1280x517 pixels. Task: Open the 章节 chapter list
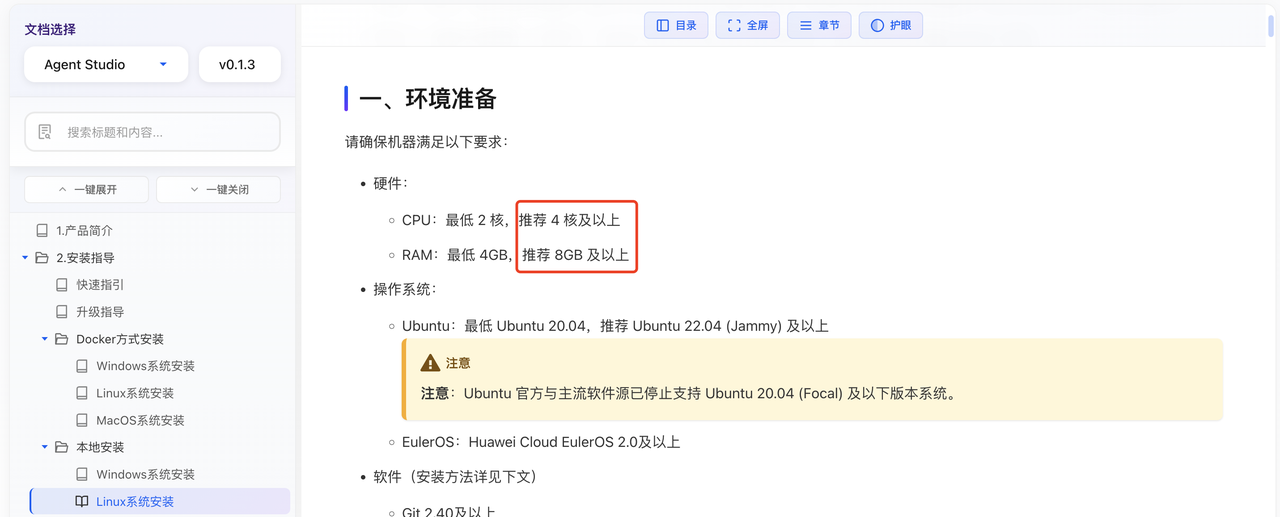pos(820,25)
